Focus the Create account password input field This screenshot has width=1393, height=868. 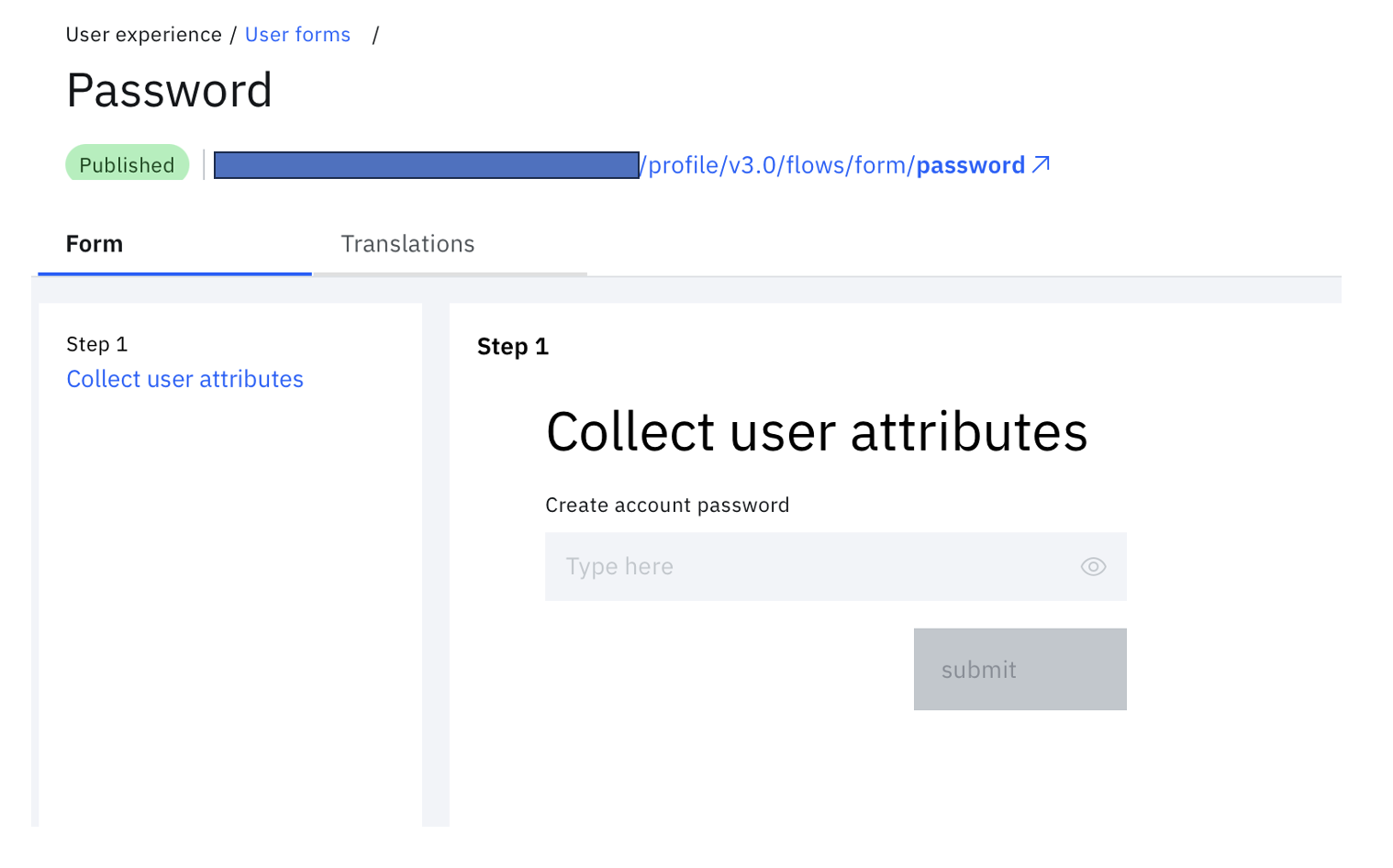[x=835, y=567]
